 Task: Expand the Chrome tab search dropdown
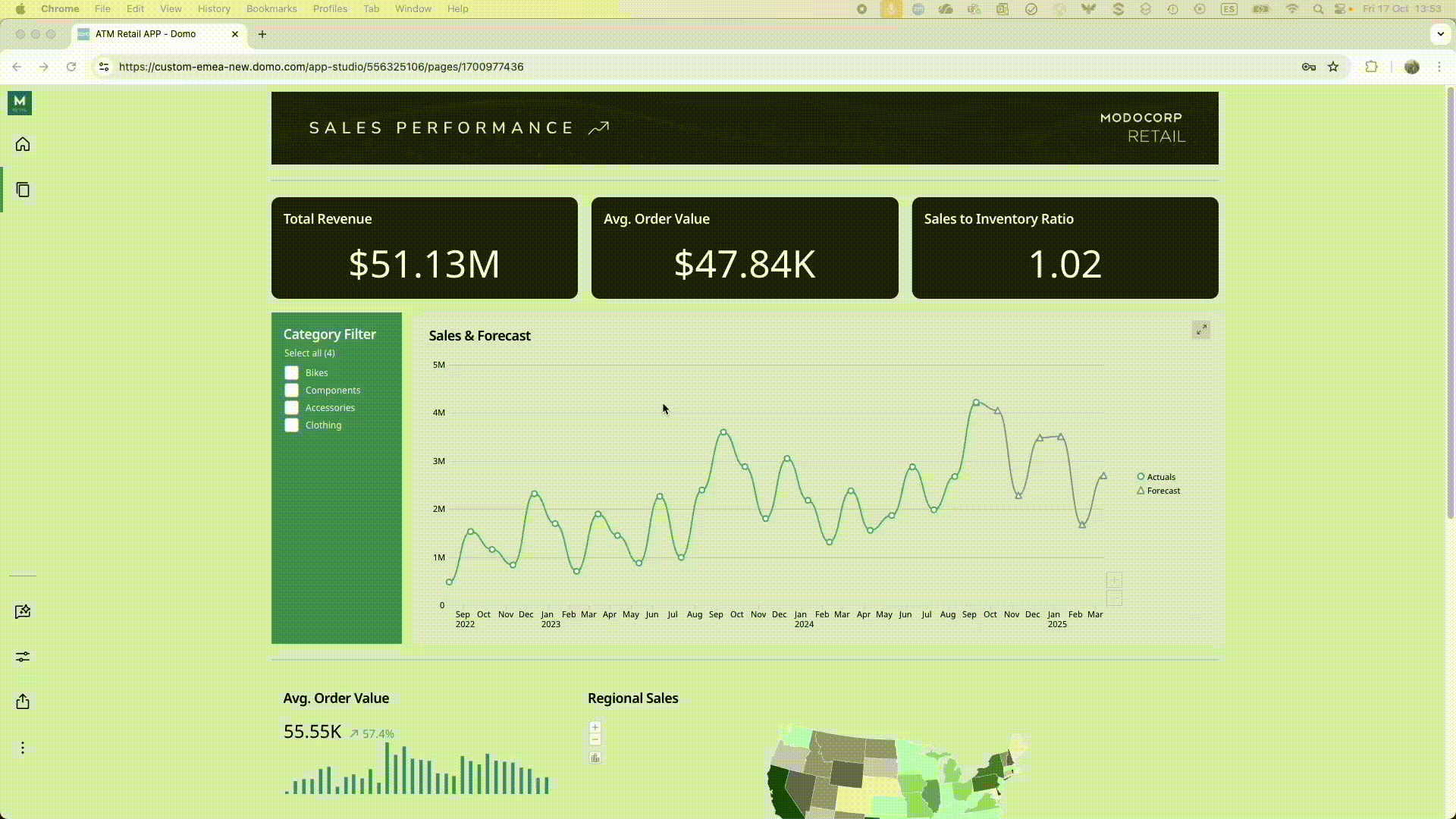click(1440, 34)
